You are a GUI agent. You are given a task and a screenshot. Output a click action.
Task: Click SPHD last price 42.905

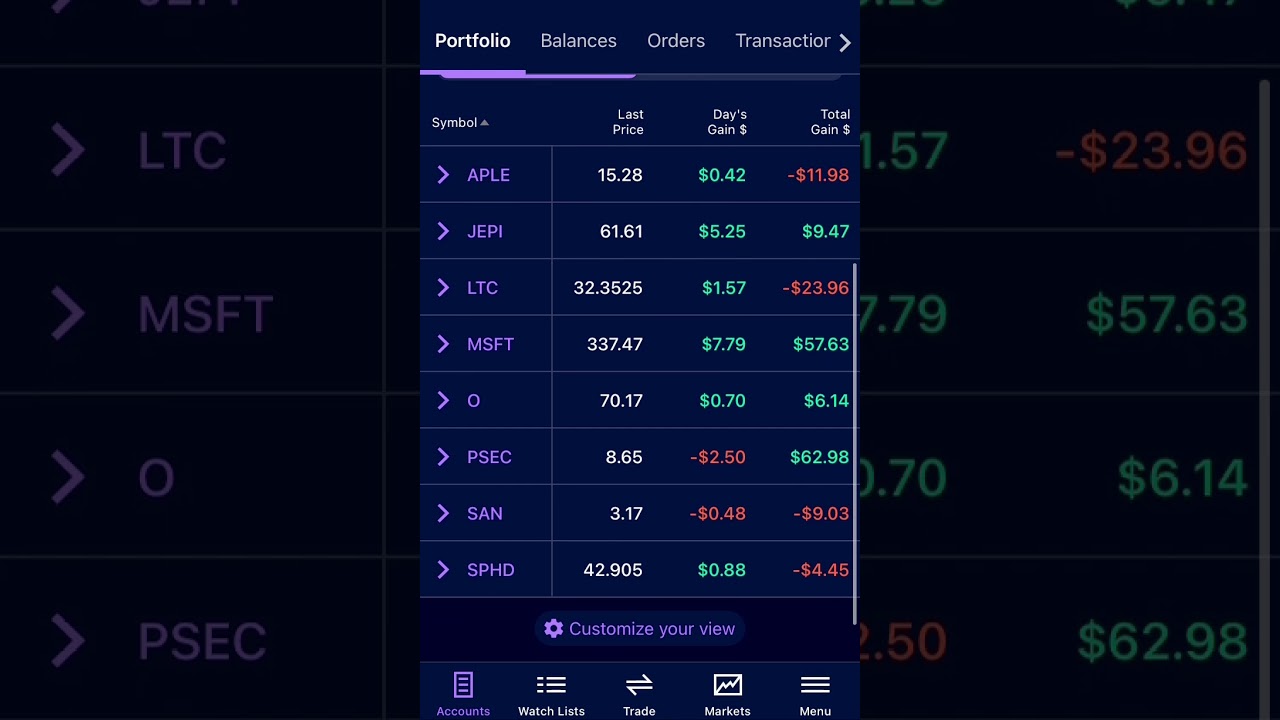coord(613,570)
